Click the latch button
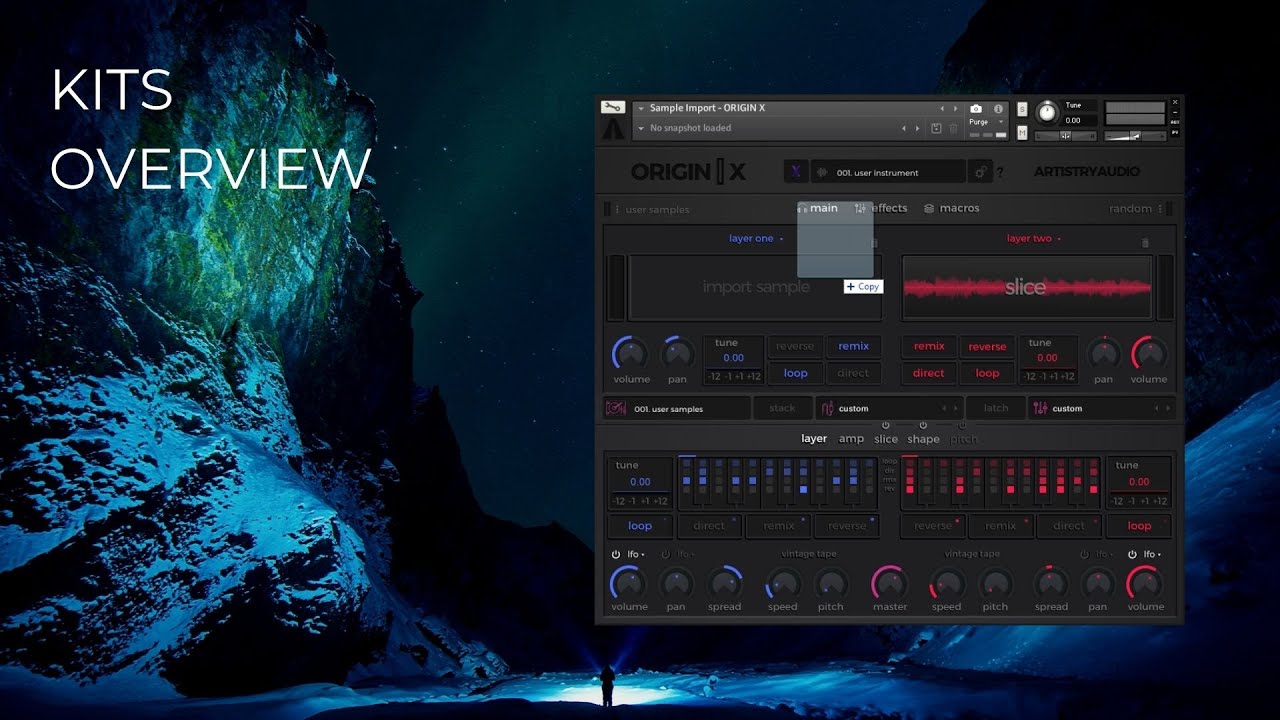The height and width of the screenshot is (720, 1280). tap(996, 408)
